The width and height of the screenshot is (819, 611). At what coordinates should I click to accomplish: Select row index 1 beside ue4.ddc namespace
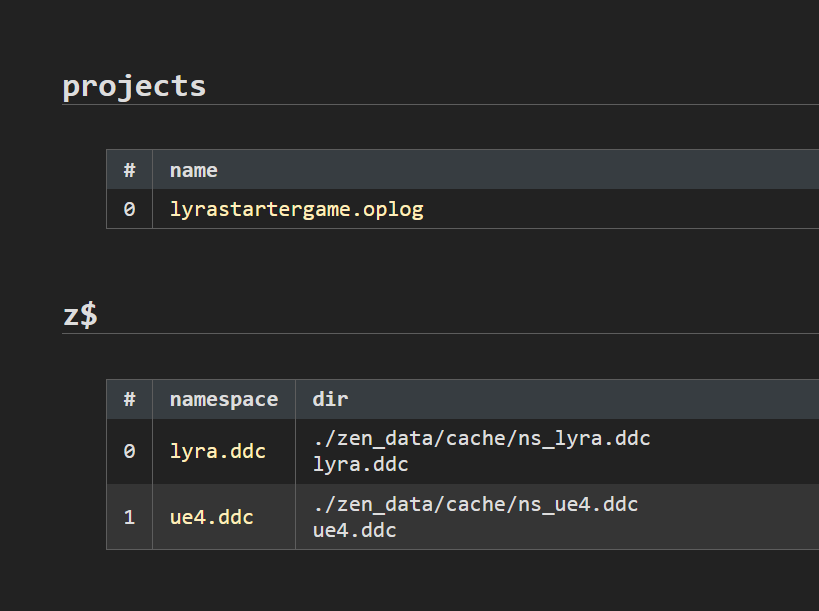click(x=129, y=517)
